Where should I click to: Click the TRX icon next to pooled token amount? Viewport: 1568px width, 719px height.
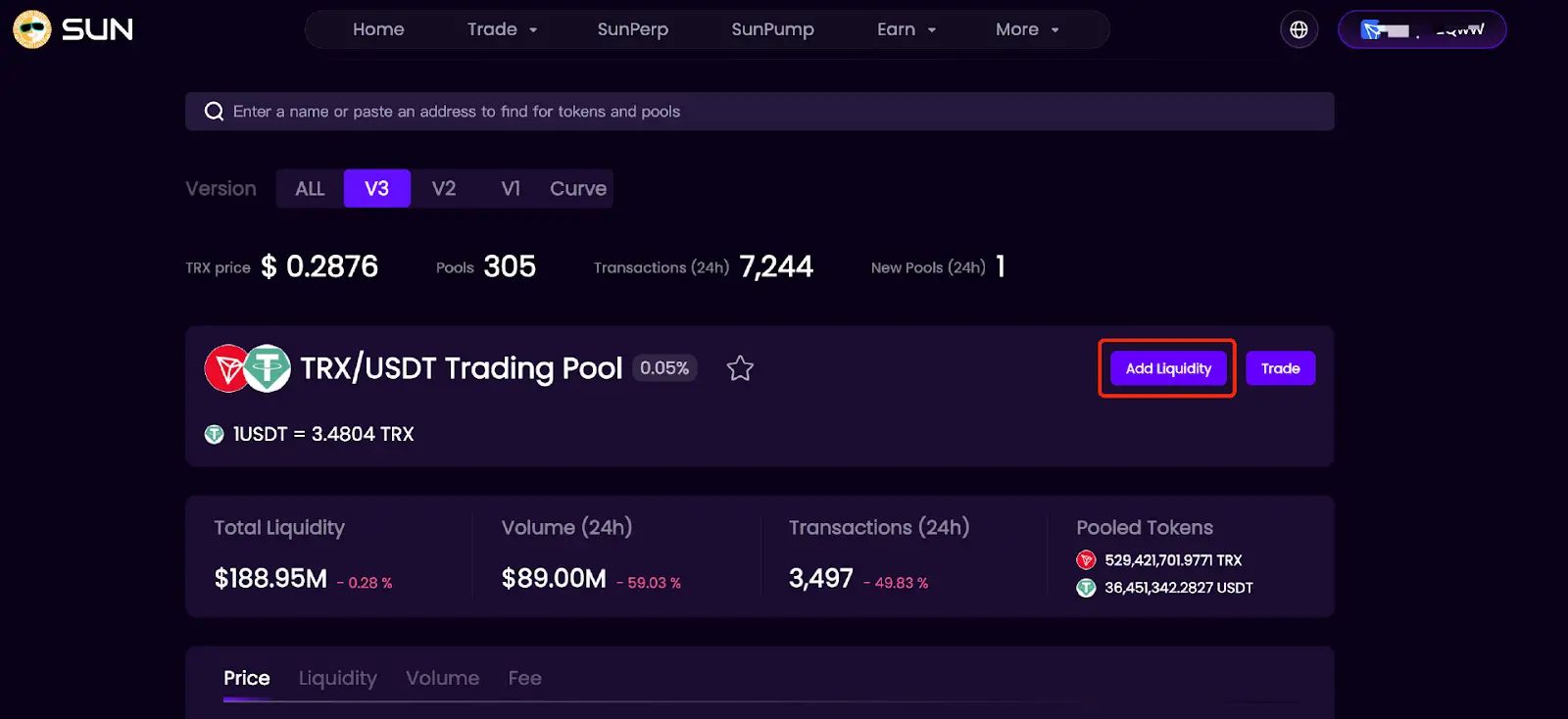1086,560
